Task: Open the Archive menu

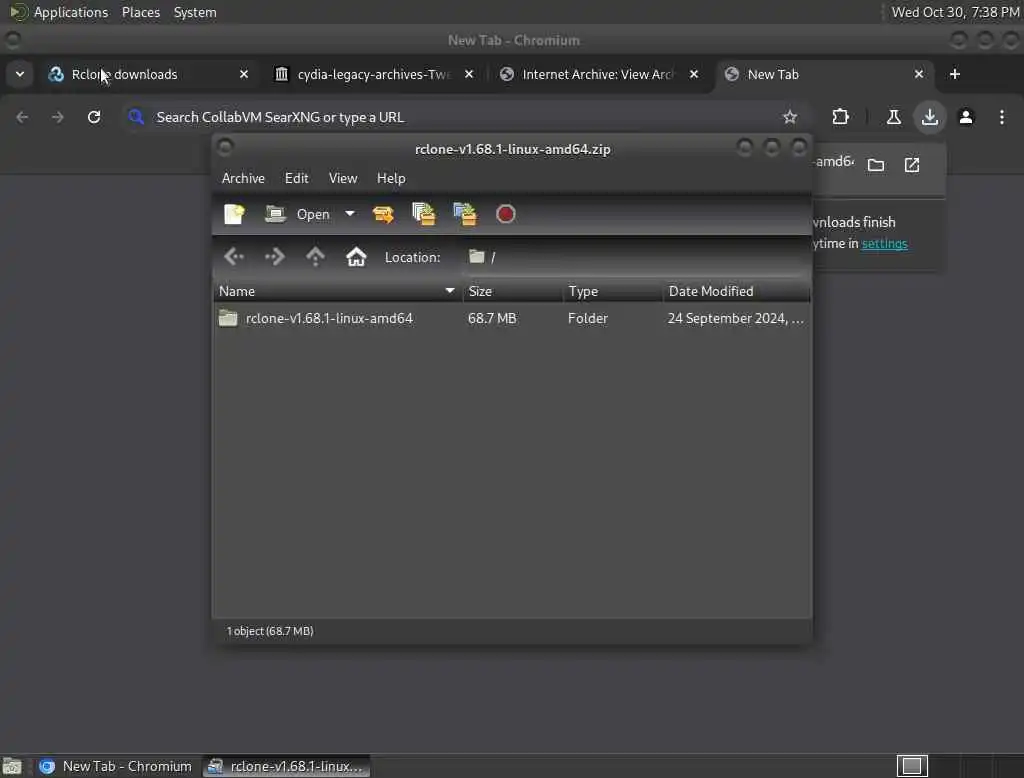Action: tap(243, 178)
